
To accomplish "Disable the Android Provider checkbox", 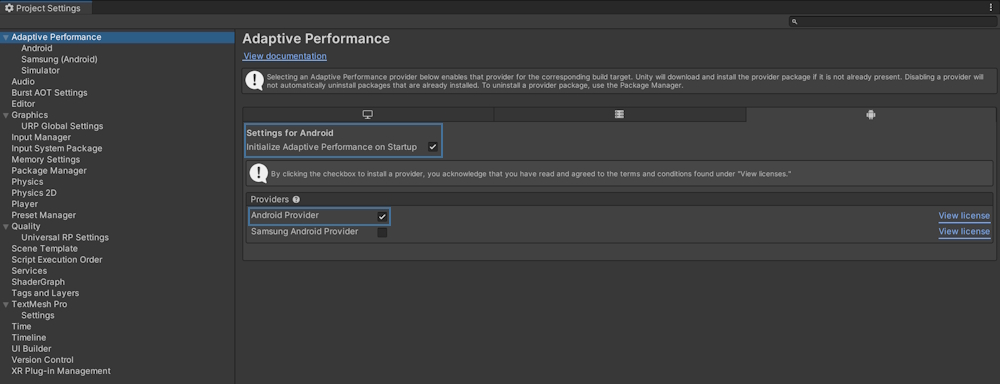I will (x=382, y=216).
